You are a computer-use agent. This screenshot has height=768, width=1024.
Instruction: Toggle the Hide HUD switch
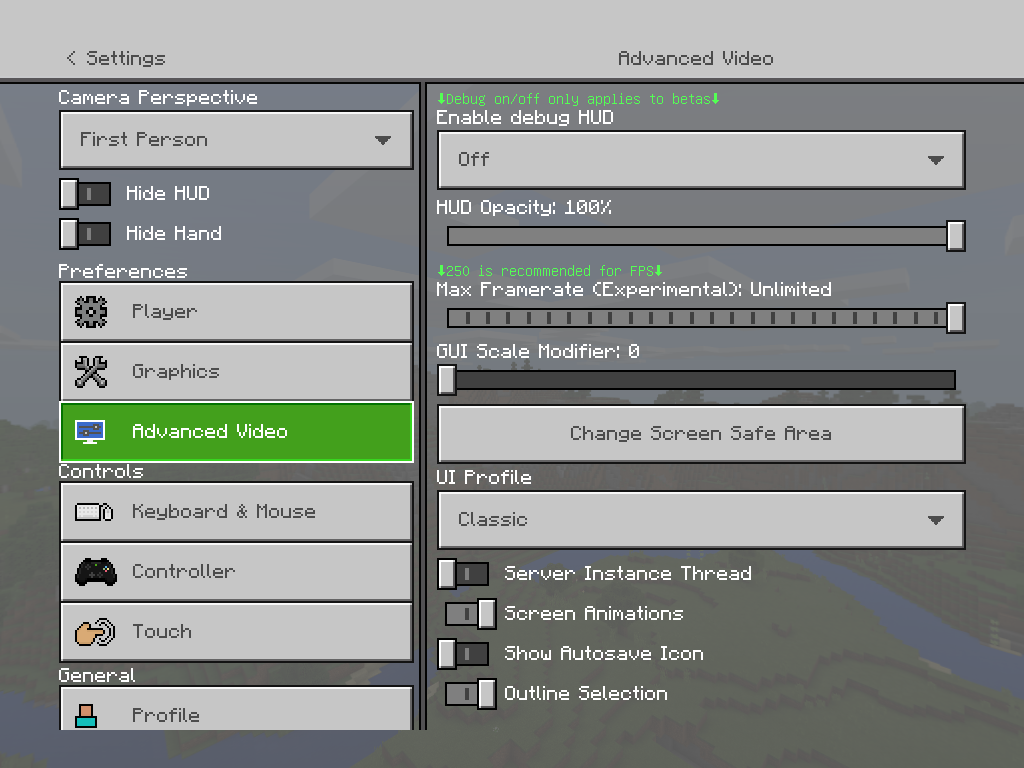click(86, 194)
